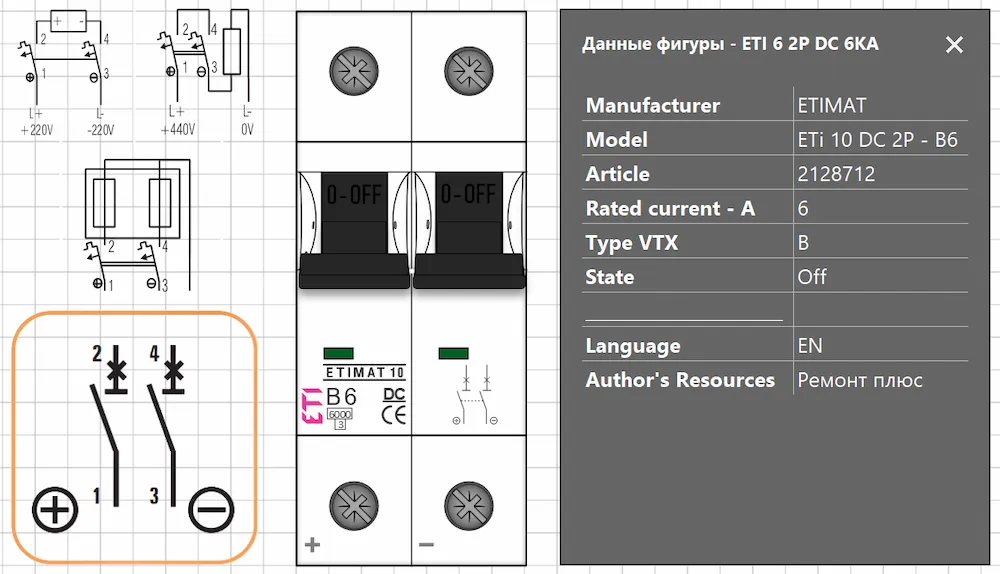Click the ETI pink logo on the breaker
The height and width of the screenshot is (574, 1000).
click(311, 406)
